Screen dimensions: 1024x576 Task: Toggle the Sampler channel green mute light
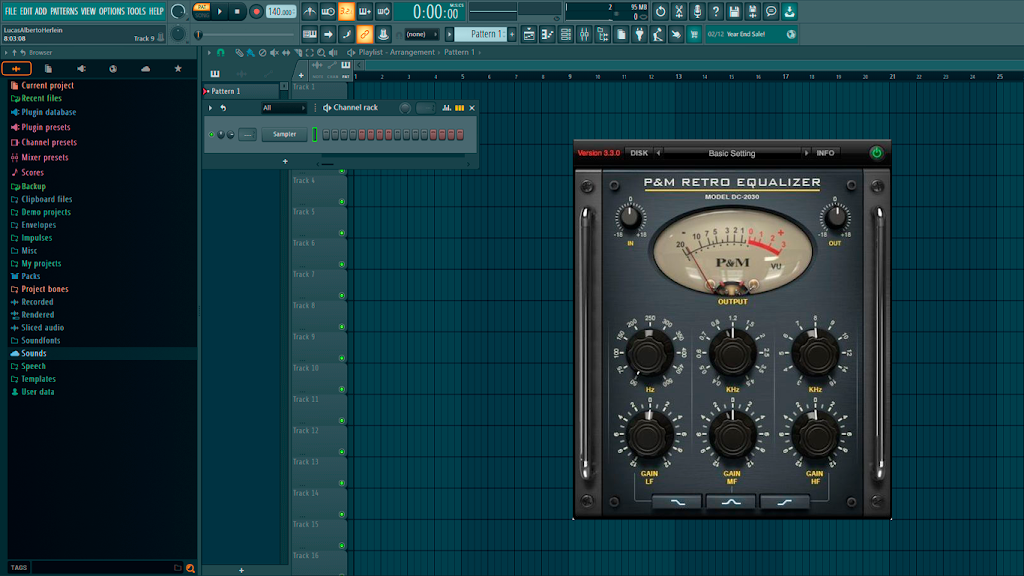212,135
